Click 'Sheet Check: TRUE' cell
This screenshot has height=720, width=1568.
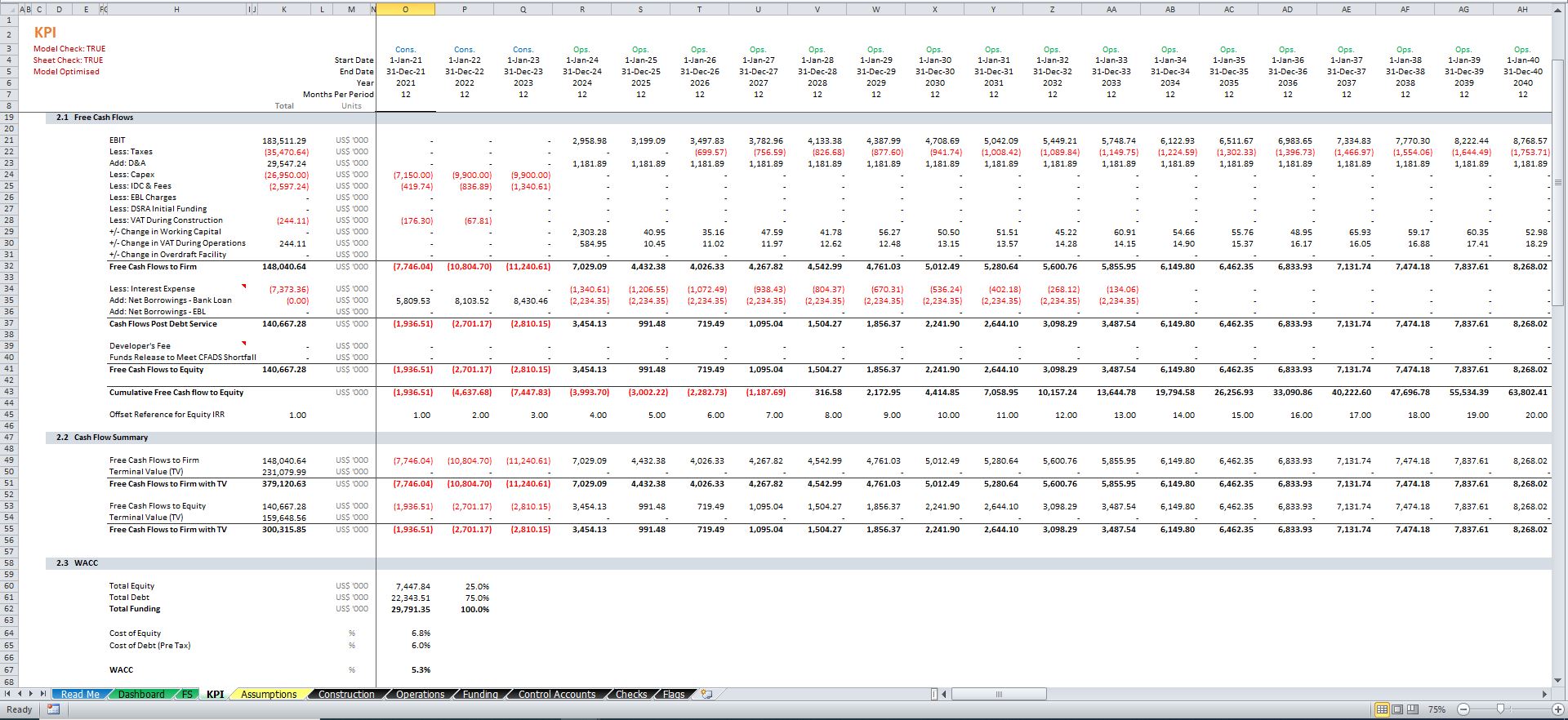(68, 60)
